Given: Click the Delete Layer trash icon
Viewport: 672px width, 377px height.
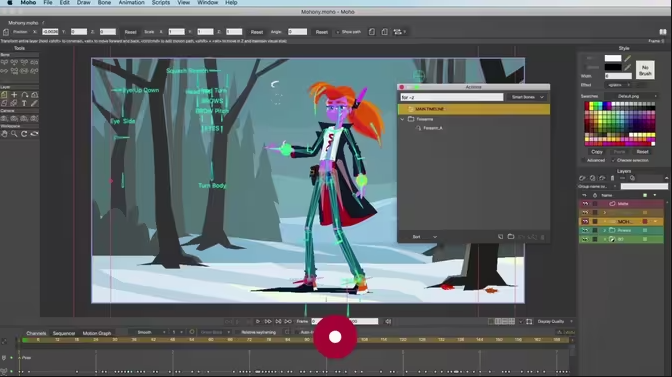Looking at the screenshot, I should pos(612,178).
